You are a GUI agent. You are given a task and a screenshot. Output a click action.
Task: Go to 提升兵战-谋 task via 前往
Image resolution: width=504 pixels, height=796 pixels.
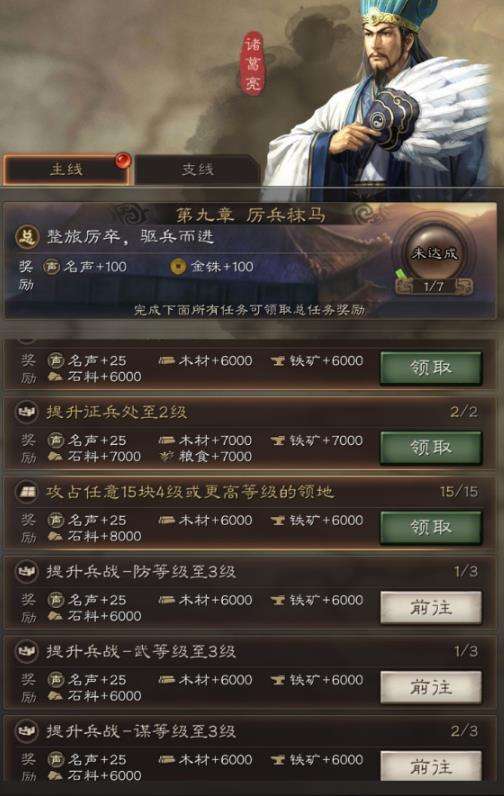[430, 766]
